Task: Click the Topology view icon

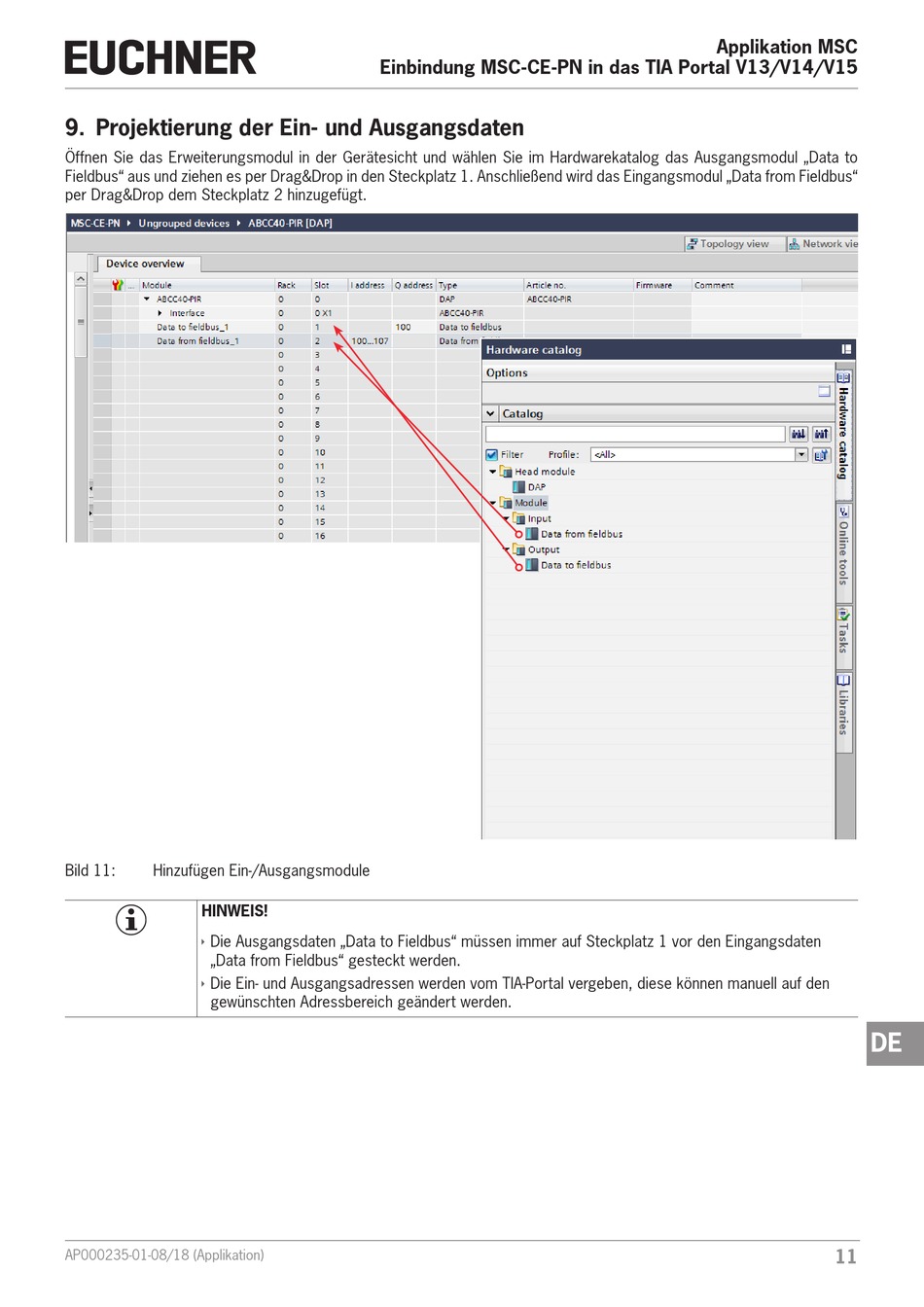Action: 693,244
